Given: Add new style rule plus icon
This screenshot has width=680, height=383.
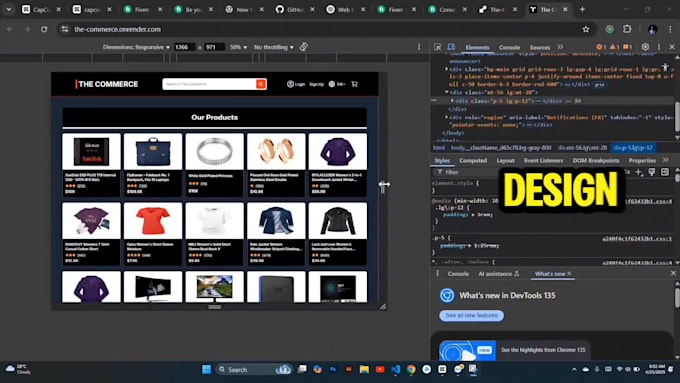Looking at the screenshot, I should (639, 172).
